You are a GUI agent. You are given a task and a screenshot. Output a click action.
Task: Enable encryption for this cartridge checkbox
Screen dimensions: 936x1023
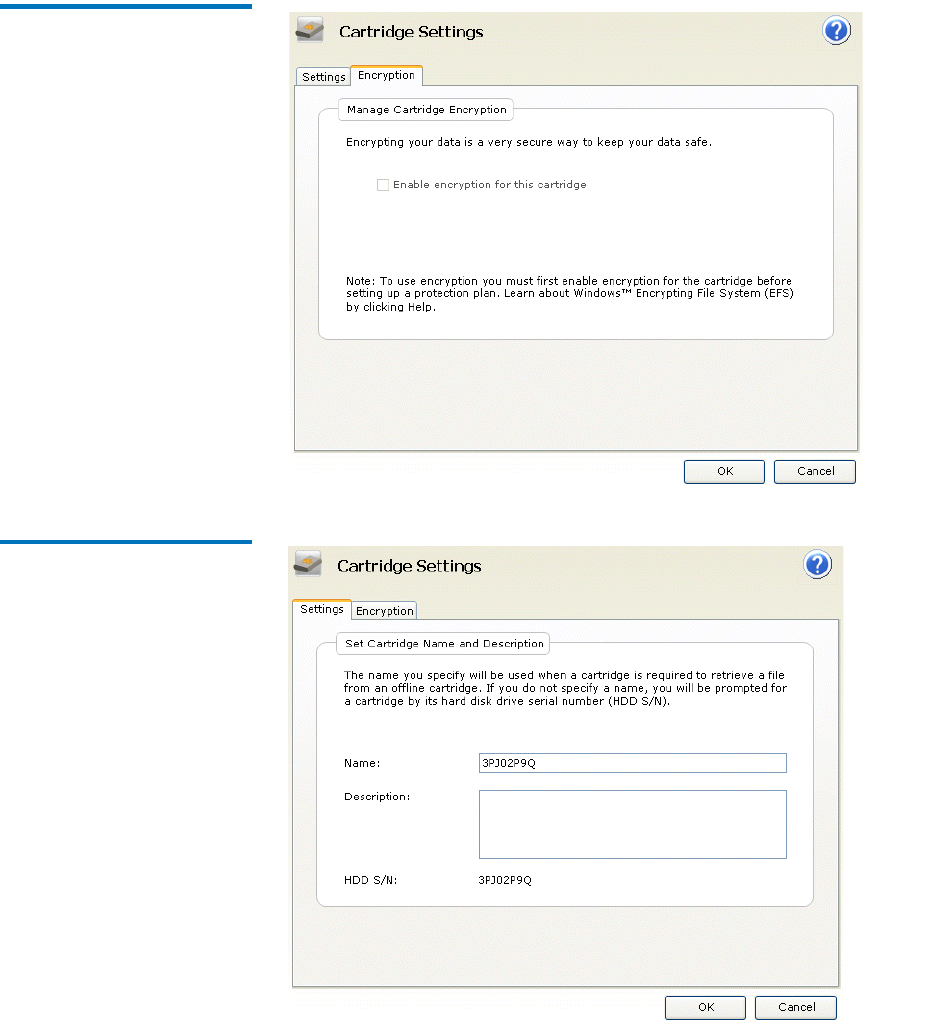(x=383, y=185)
